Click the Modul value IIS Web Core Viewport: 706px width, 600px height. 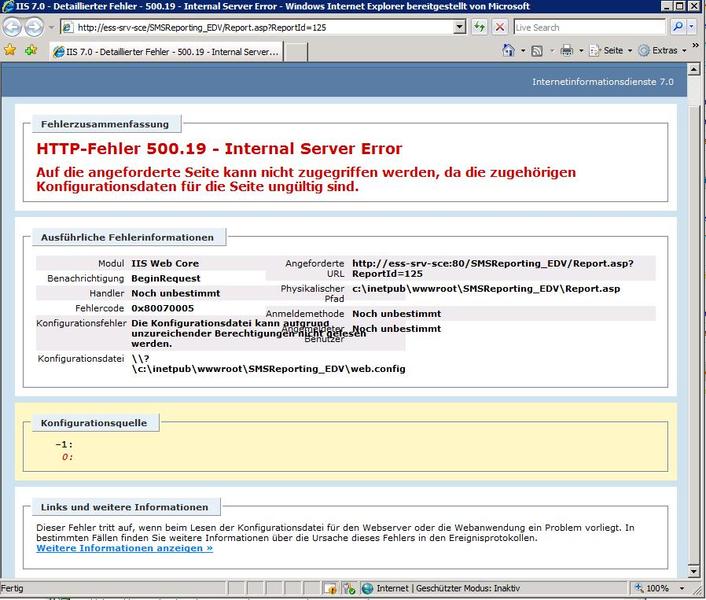[x=165, y=263]
